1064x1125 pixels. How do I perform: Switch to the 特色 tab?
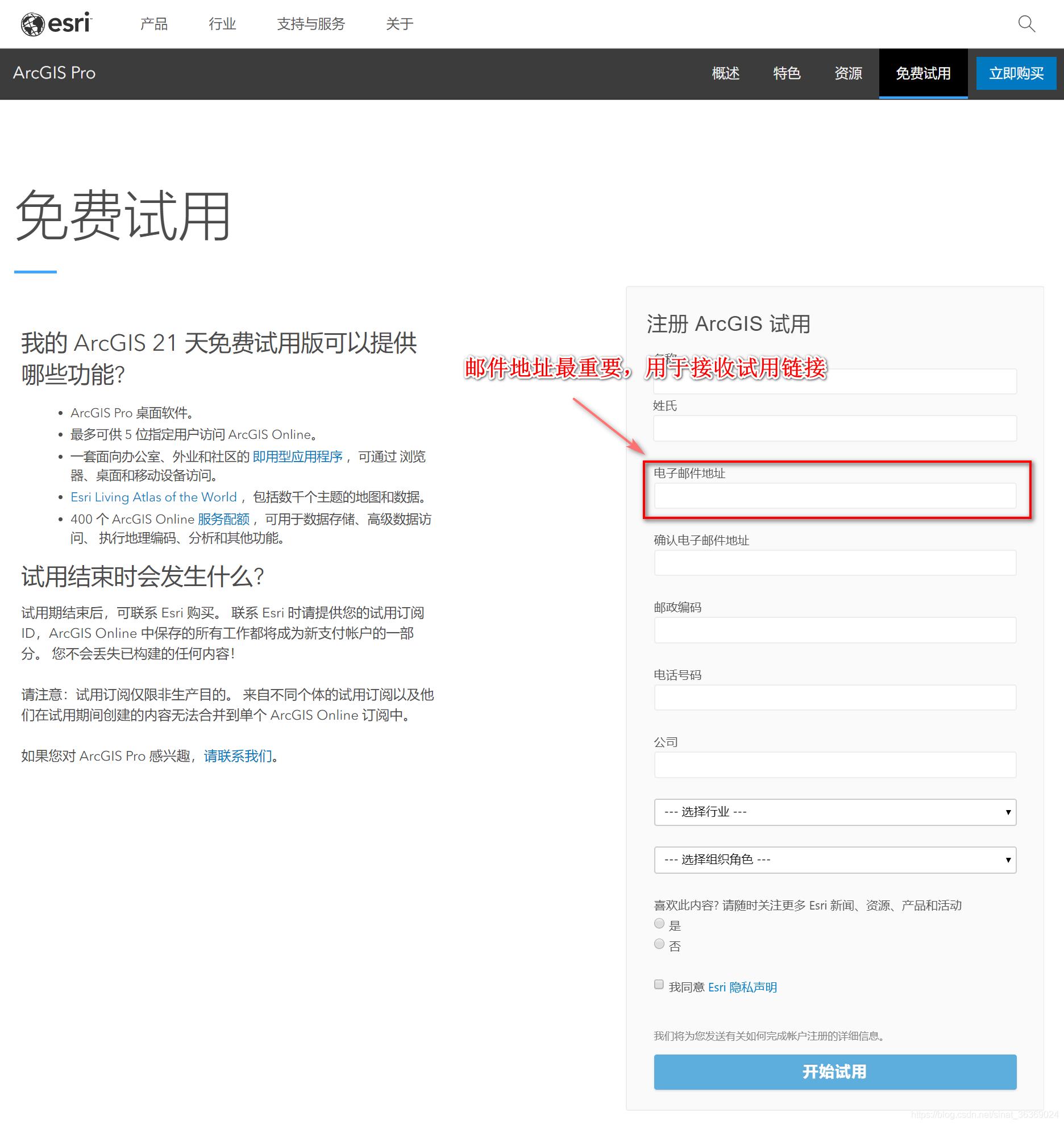787,73
